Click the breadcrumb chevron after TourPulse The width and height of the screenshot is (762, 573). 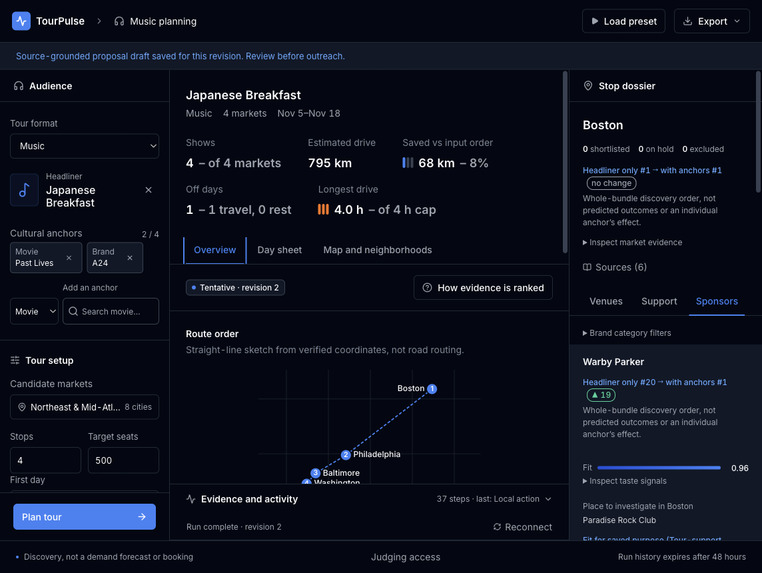tap(99, 21)
